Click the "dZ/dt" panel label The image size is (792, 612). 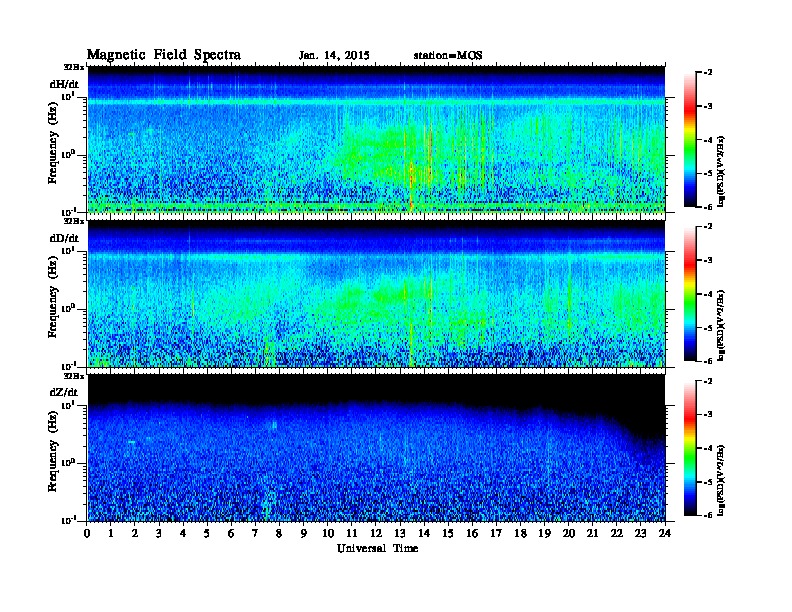coord(64,392)
